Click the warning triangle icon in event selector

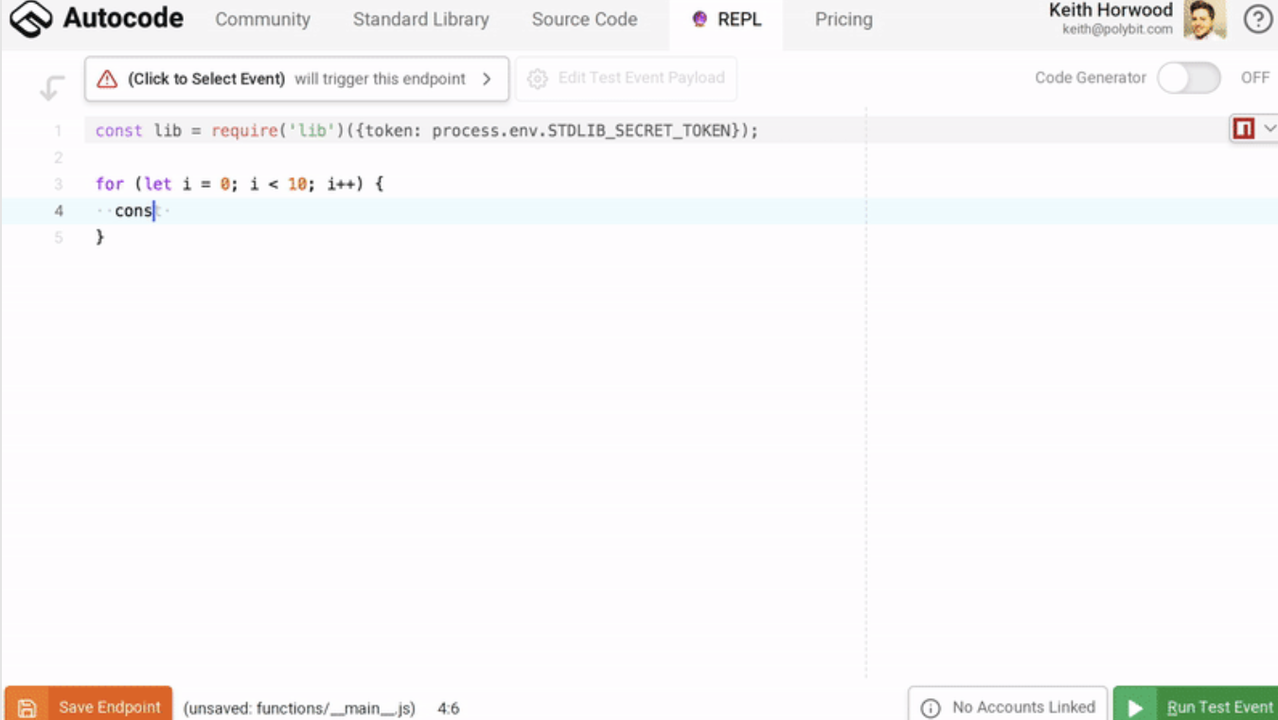pos(107,79)
